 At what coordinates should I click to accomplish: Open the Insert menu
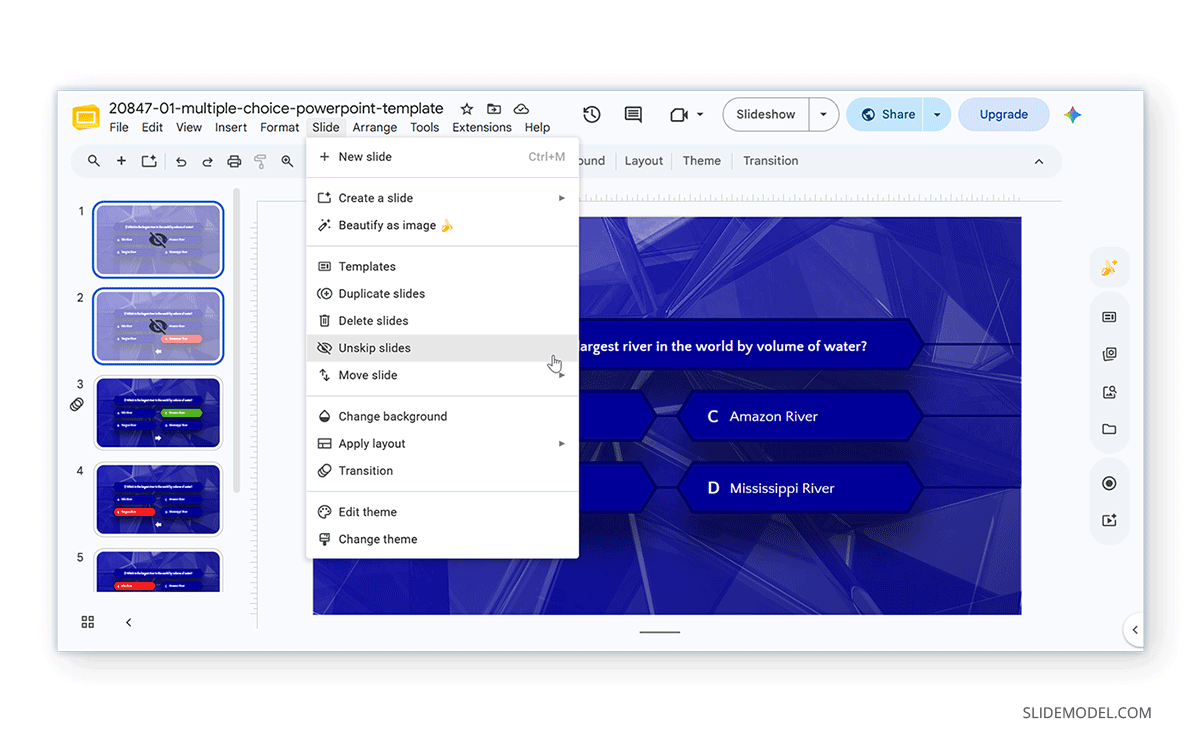tap(231, 128)
